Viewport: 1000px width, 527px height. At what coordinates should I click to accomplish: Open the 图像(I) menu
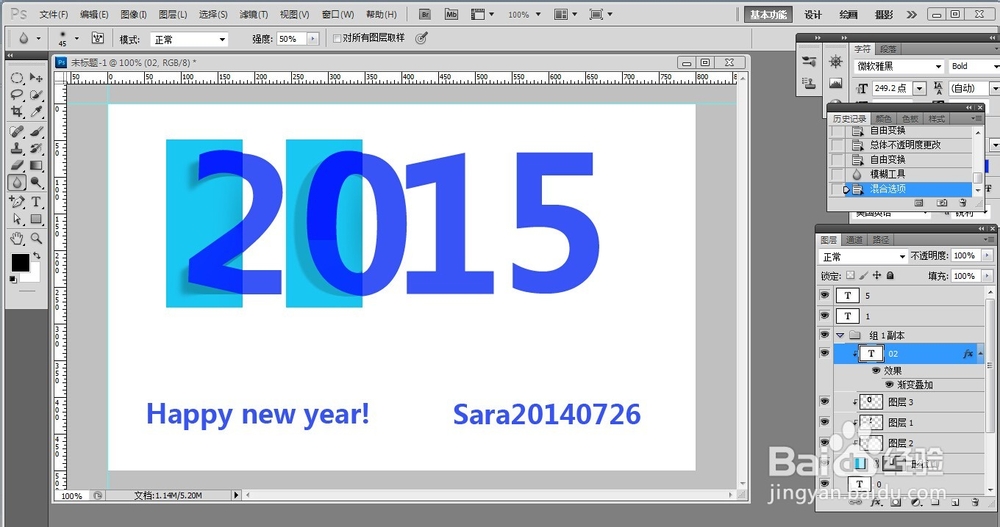click(x=133, y=14)
